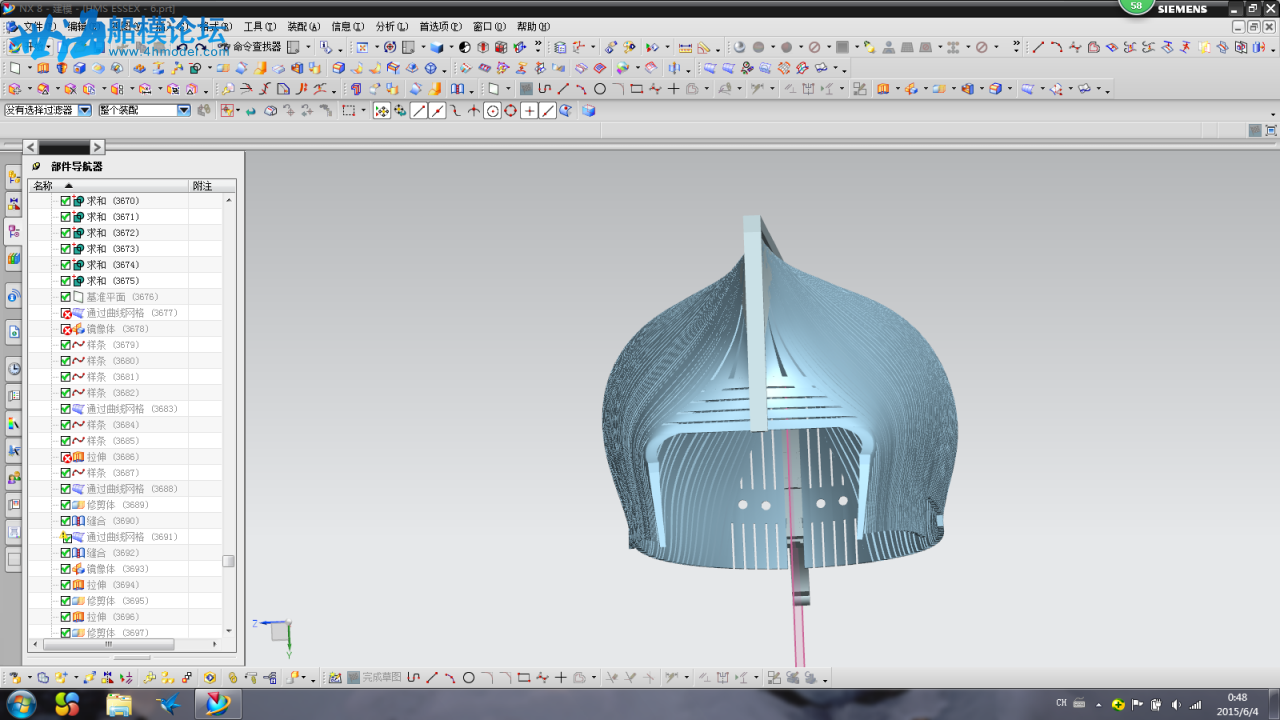Select the Line tool in the bottom sketch toolbar
This screenshot has width=1280, height=720.
432,678
